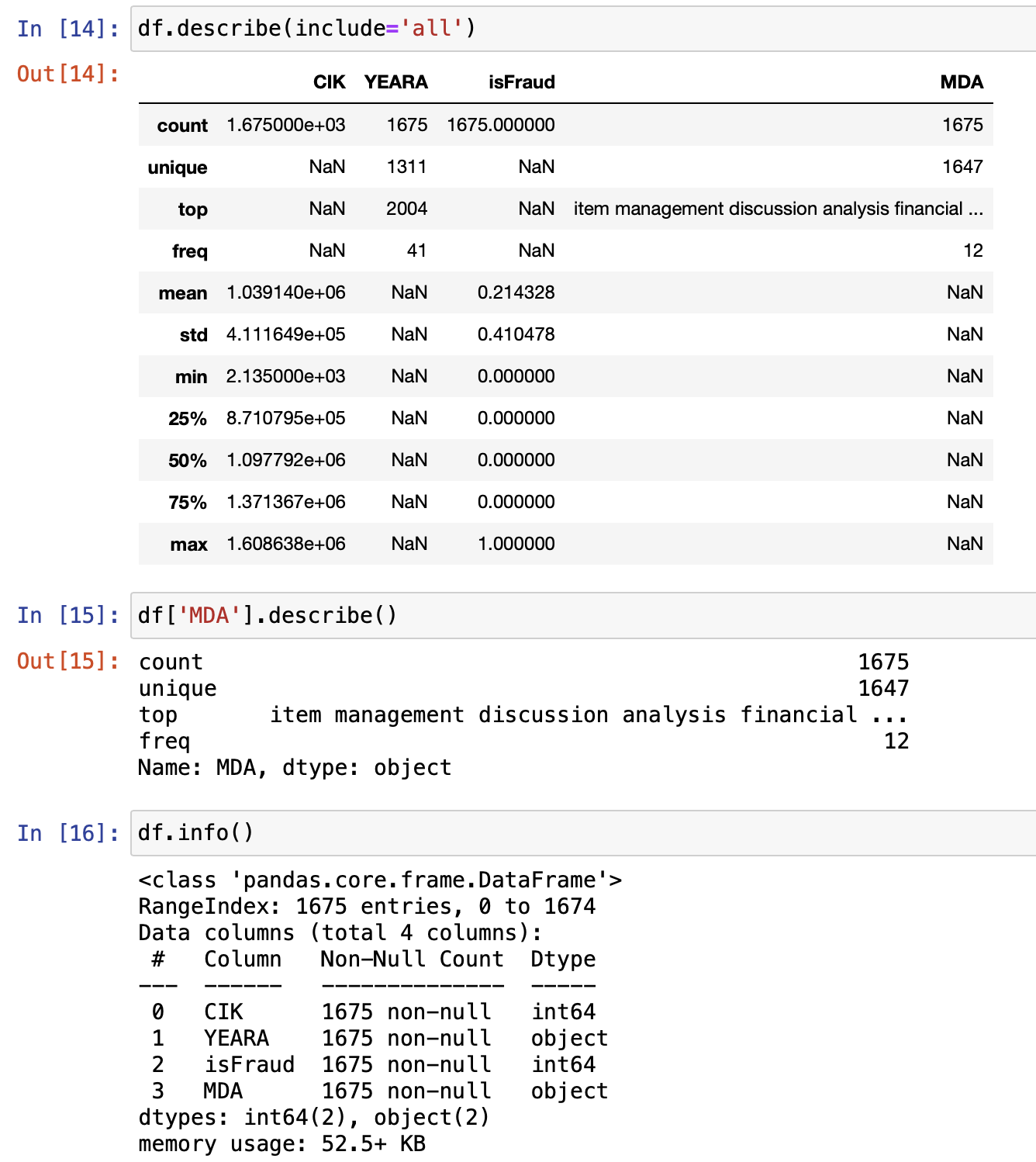Click the MDA freq value 12 in table
The height and width of the screenshot is (1162, 1036).
pyautogui.click(x=973, y=251)
